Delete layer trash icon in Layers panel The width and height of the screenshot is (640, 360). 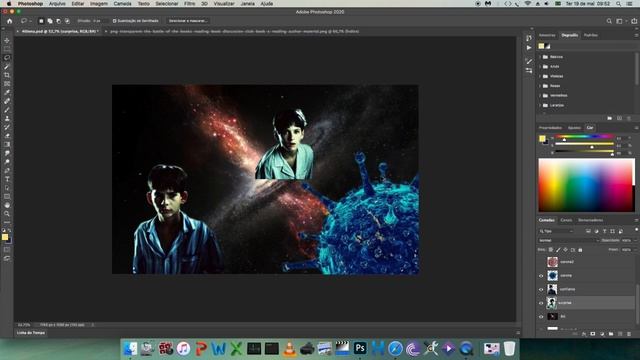pos(629,334)
